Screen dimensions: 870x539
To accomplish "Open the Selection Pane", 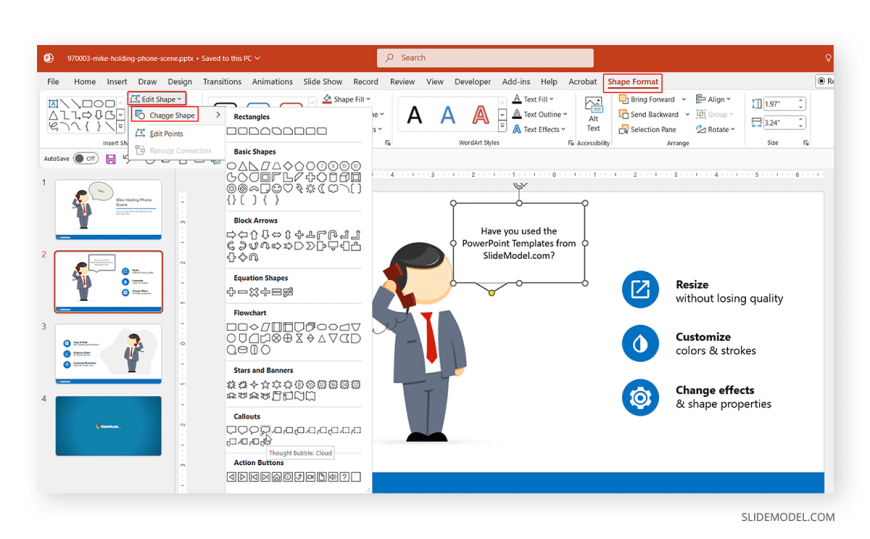I will coord(648,129).
